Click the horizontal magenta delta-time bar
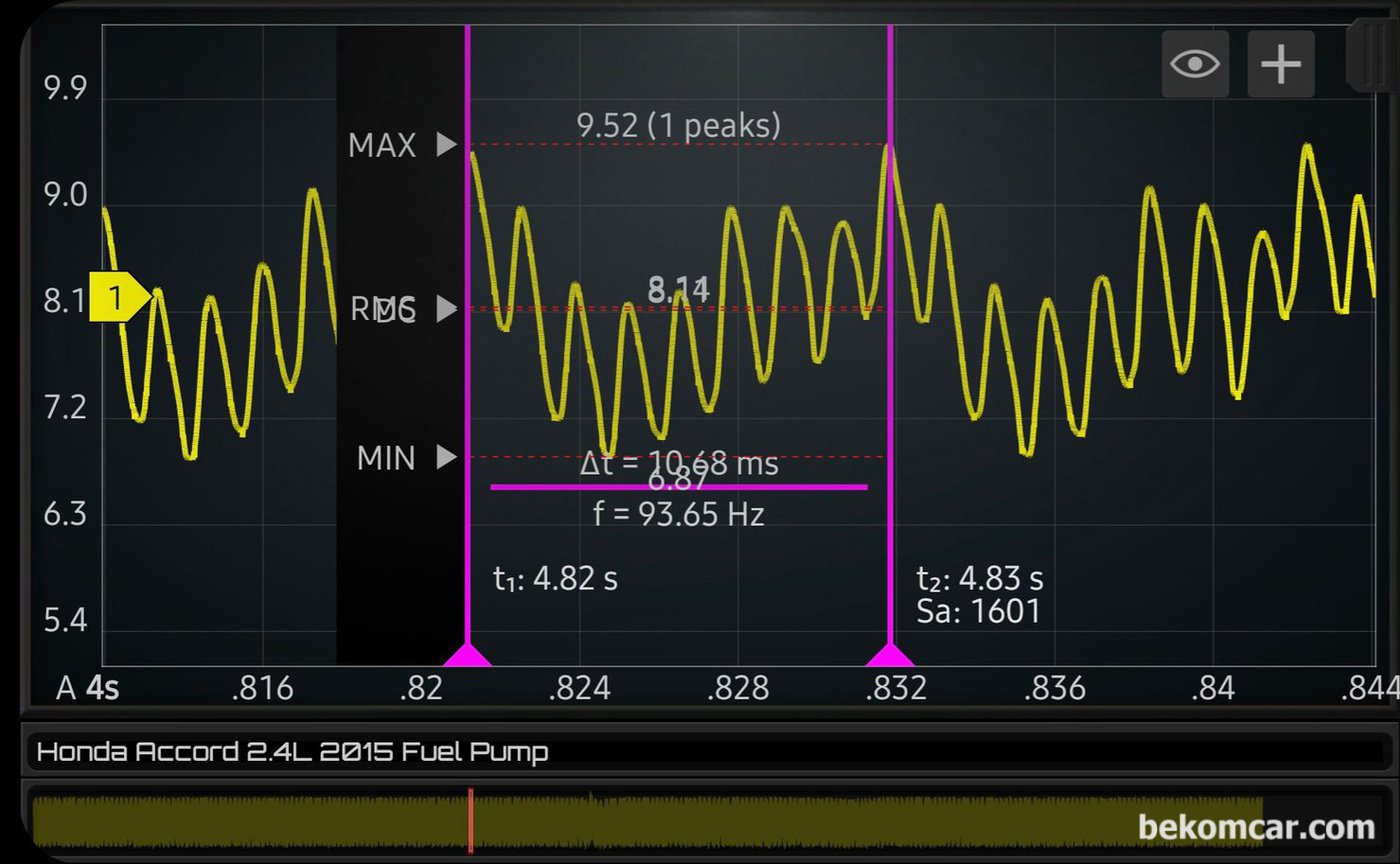The width and height of the screenshot is (1400, 864). 678,487
